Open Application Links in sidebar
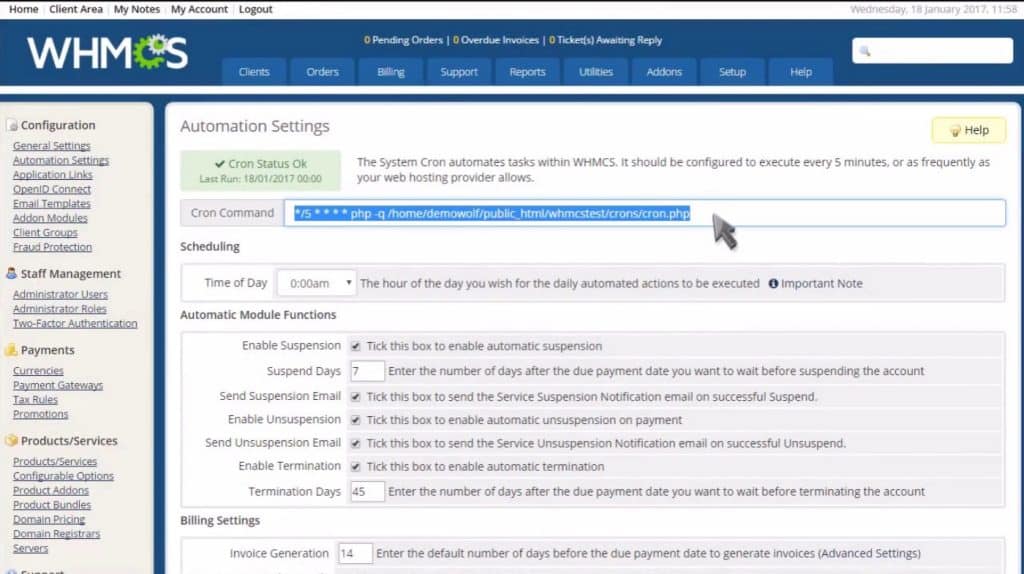This screenshot has height=574, width=1024. pyautogui.click(x=53, y=174)
